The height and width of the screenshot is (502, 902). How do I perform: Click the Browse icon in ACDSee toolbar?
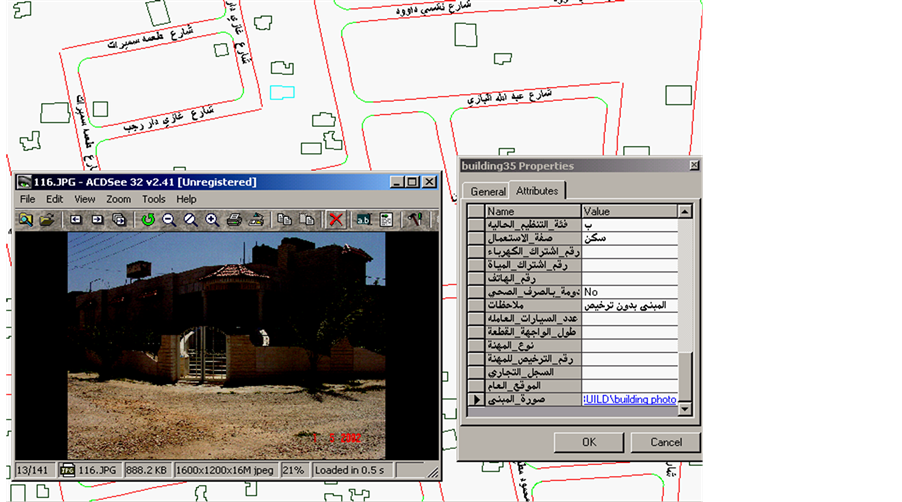coord(26,219)
